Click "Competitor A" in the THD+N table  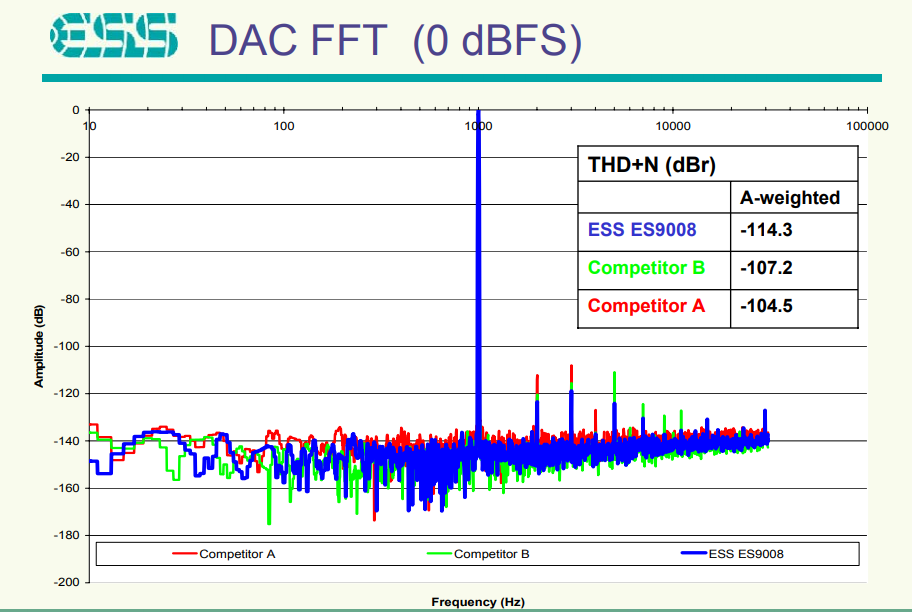point(646,305)
